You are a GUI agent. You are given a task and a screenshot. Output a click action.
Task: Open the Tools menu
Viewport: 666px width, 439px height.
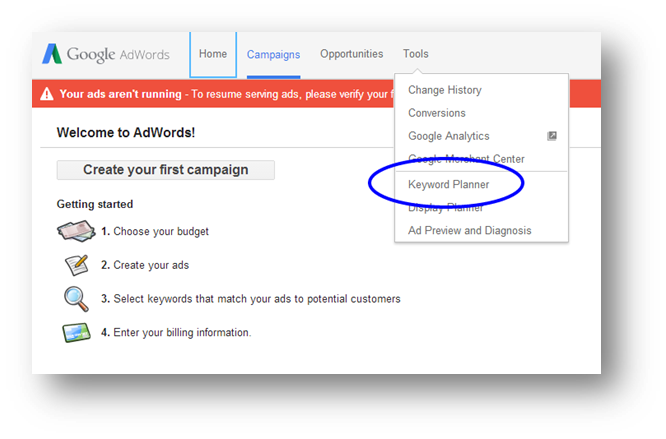click(x=416, y=54)
